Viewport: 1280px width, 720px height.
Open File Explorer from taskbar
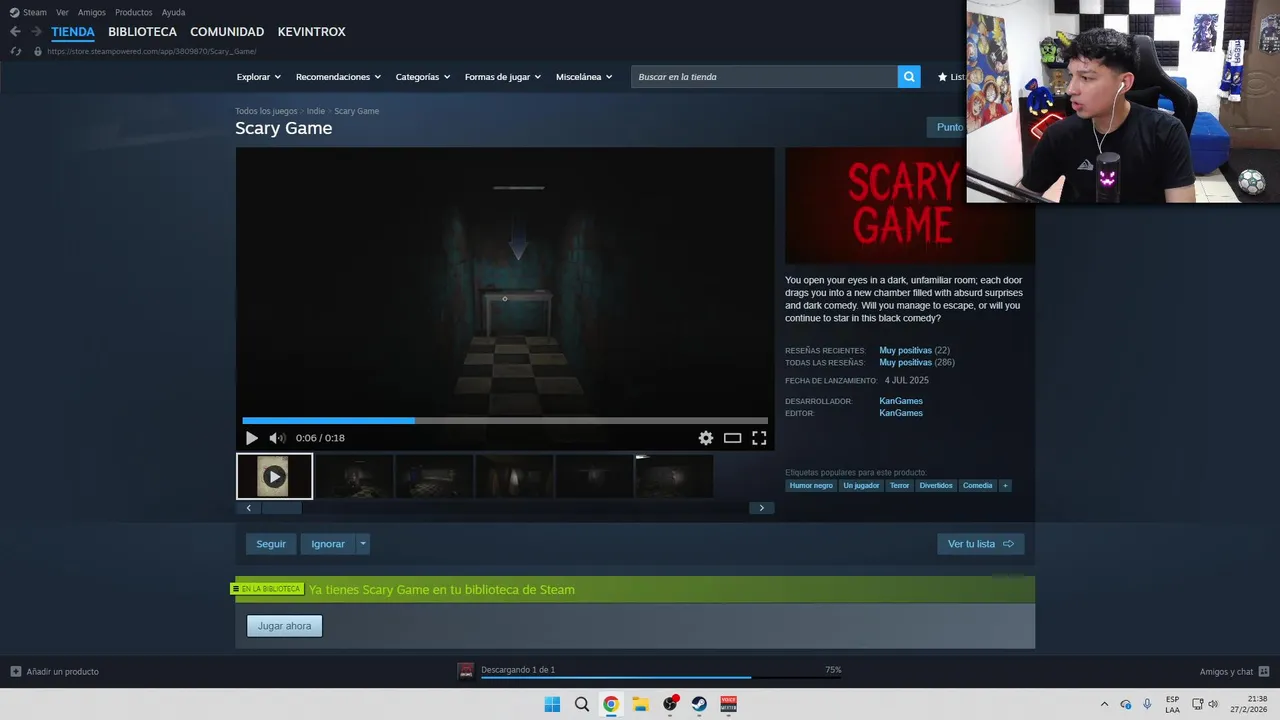click(640, 704)
